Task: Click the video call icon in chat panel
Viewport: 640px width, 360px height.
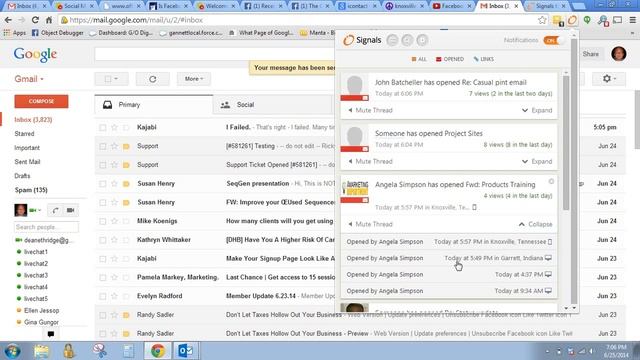Action: point(71,210)
